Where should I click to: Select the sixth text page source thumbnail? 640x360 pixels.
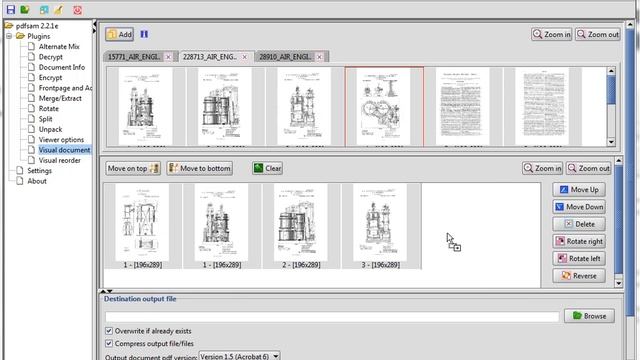click(x=542, y=107)
